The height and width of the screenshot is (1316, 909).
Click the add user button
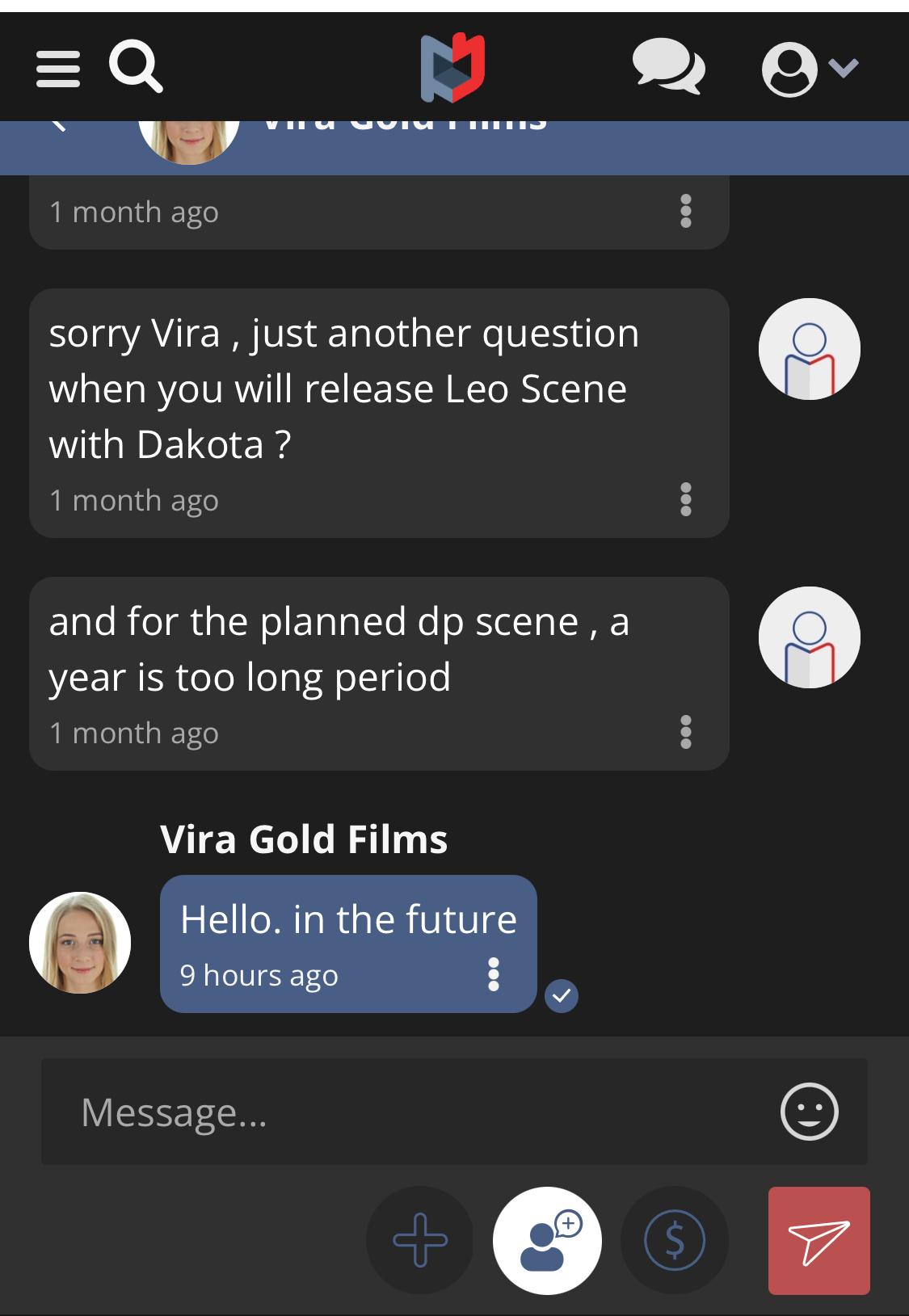coord(547,1240)
